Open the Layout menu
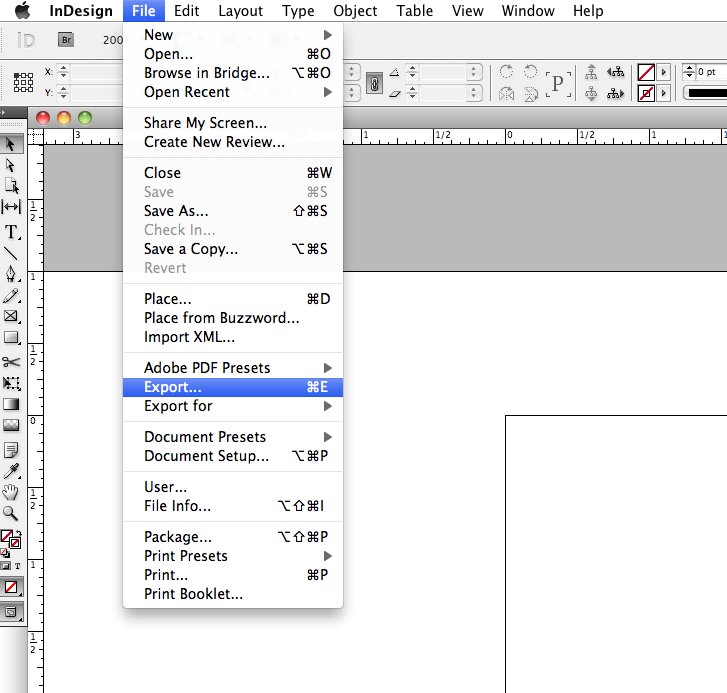This screenshot has width=727, height=693. pyautogui.click(x=241, y=11)
